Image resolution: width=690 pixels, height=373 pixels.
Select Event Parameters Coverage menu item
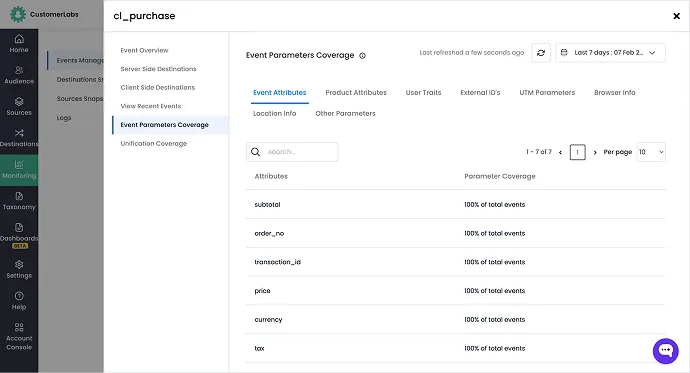(x=170, y=125)
